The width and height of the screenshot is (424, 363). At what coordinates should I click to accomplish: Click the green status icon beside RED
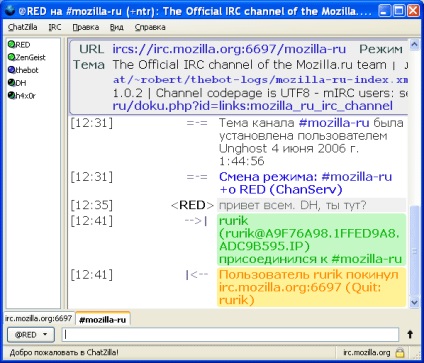click(11, 44)
